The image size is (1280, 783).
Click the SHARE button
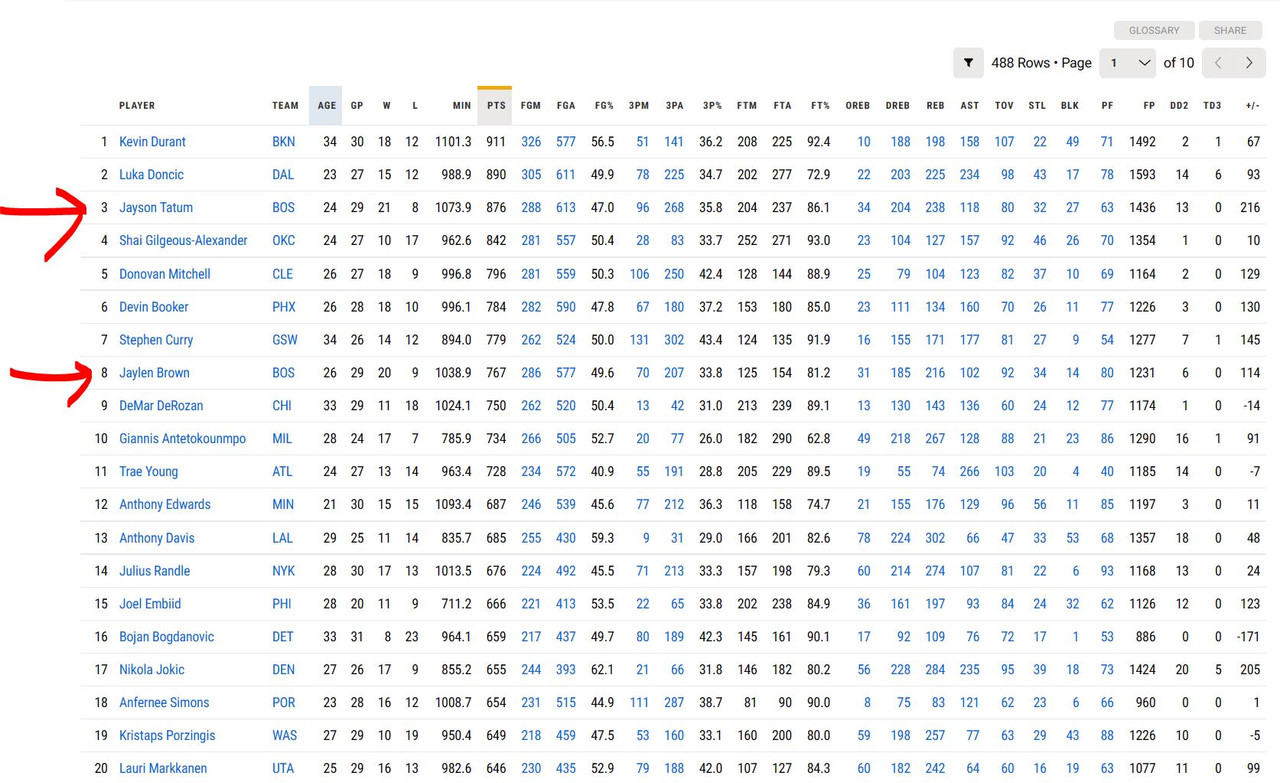pos(1230,30)
